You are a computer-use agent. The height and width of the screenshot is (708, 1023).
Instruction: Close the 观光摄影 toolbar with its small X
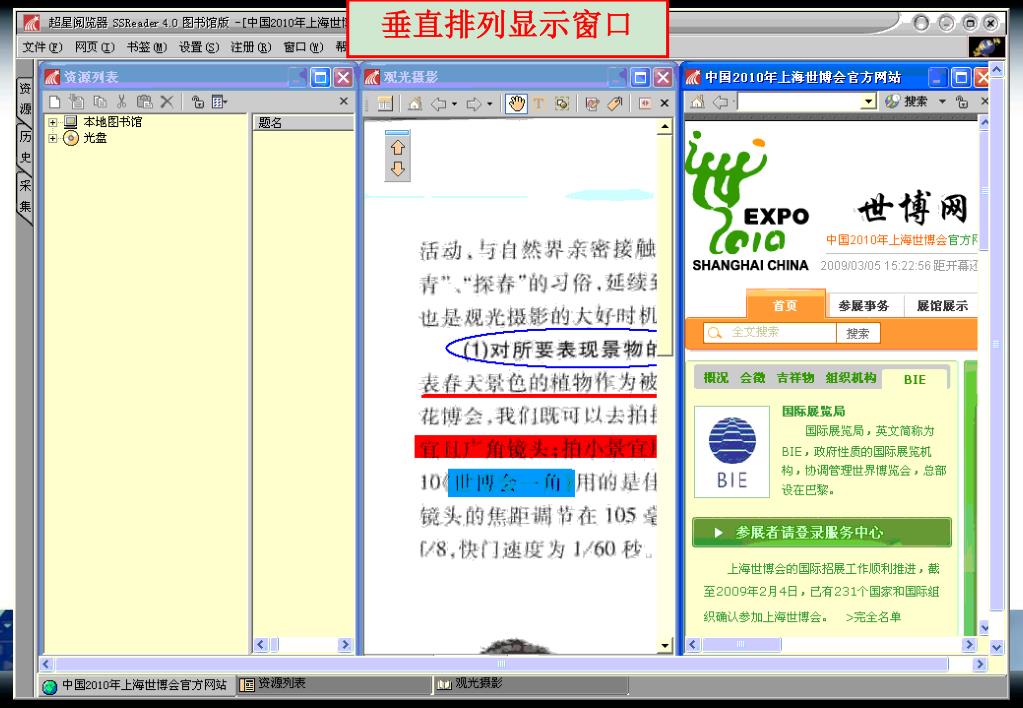[x=664, y=103]
